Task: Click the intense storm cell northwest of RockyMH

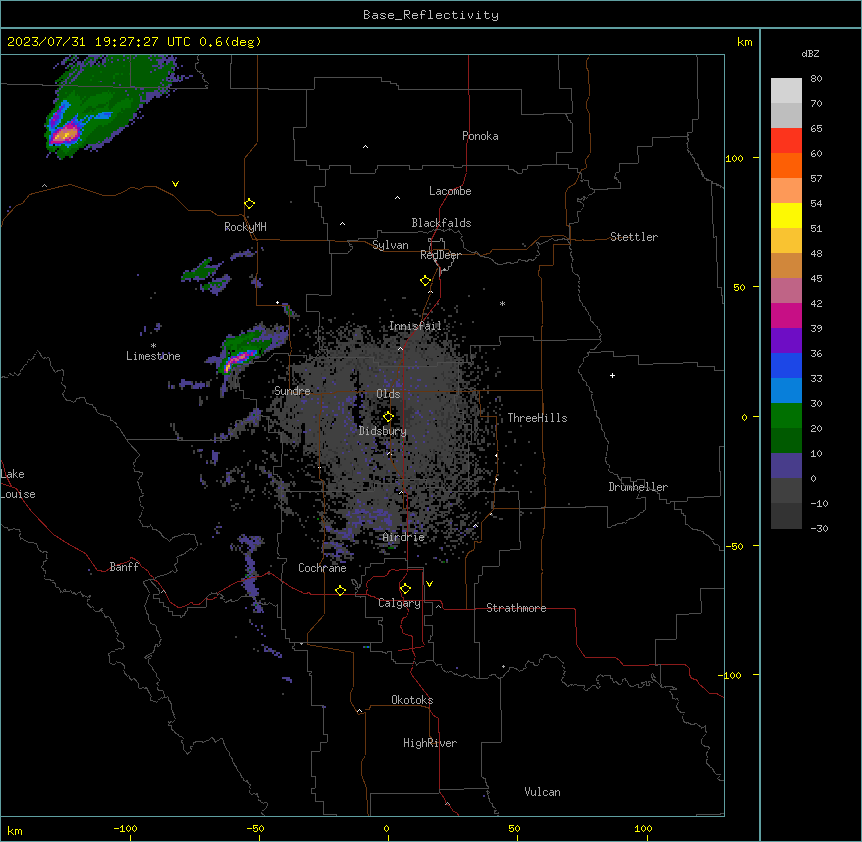Action: point(66,134)
